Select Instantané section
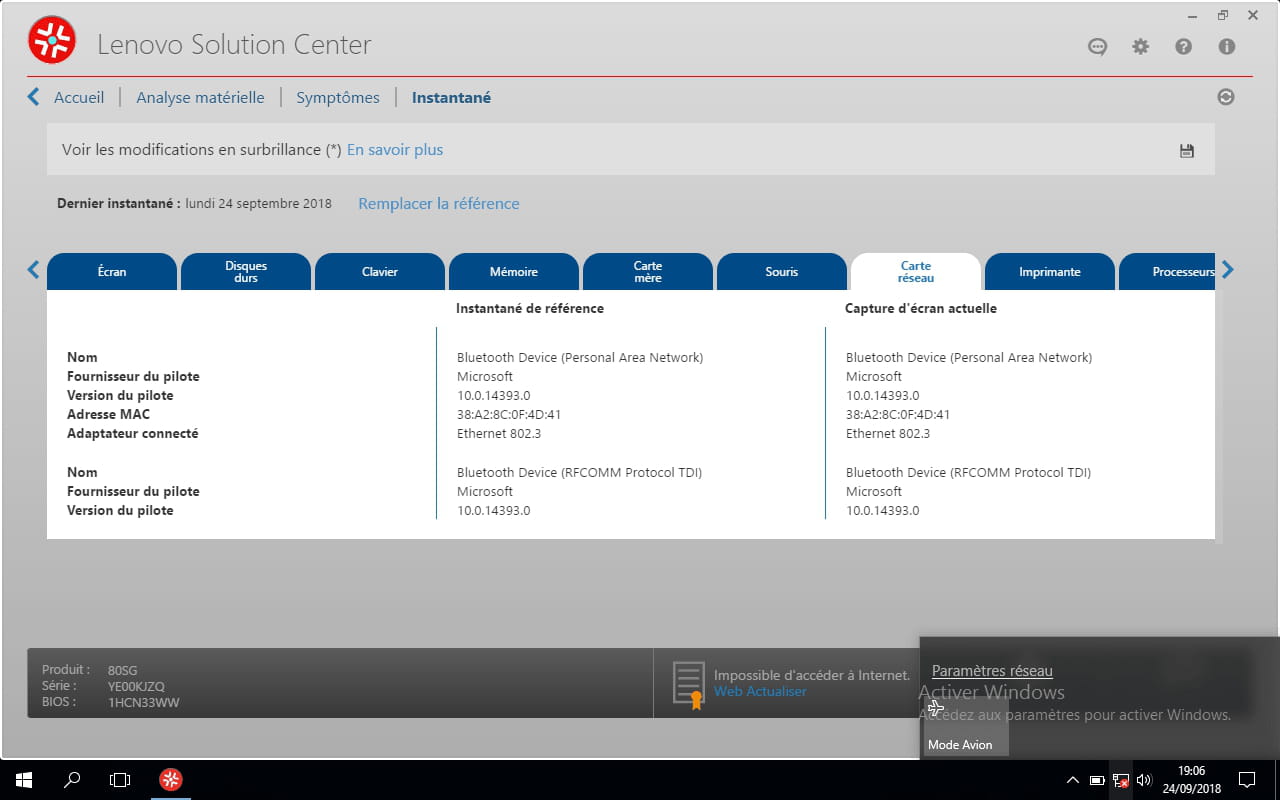Image resolution: width=1280 pixels, height=800 pixels. 451,98
